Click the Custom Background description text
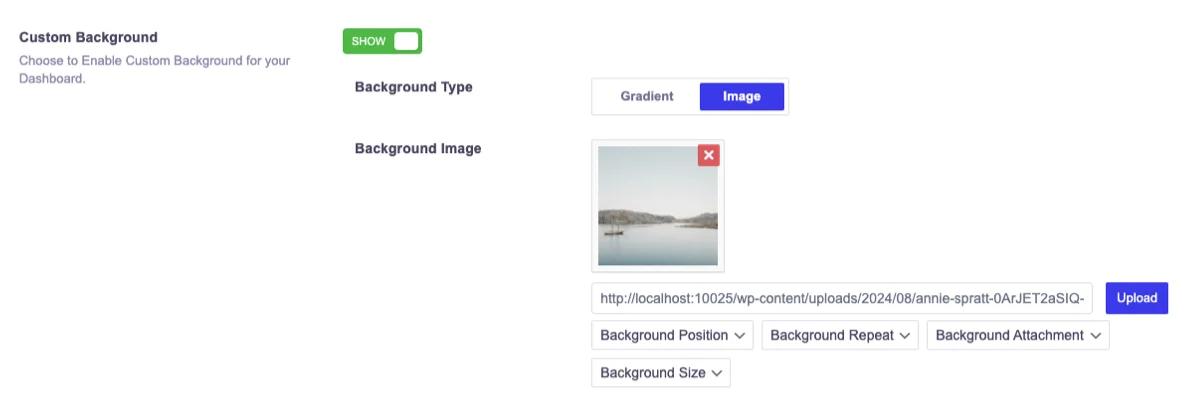 155,69
